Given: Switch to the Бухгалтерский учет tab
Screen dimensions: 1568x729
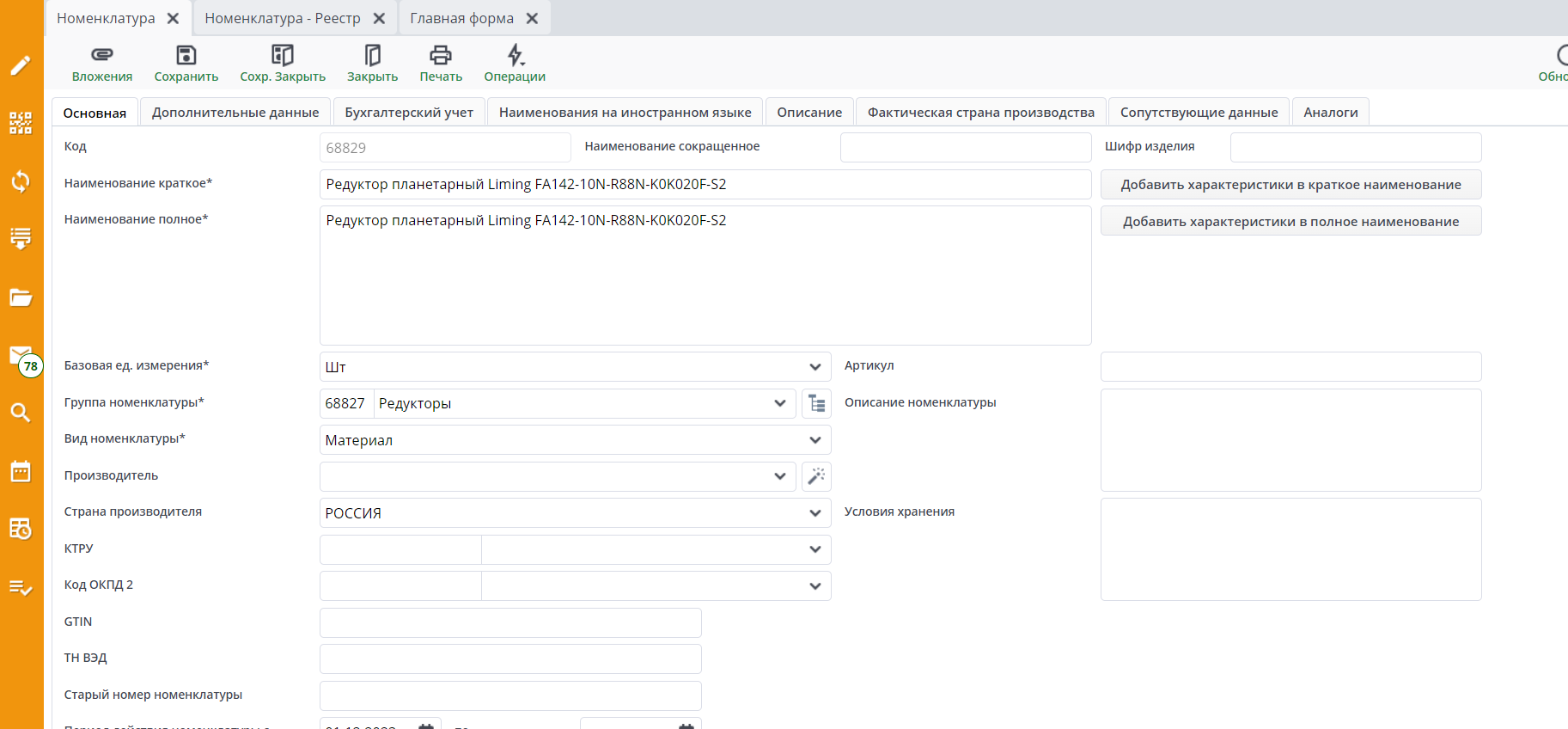Looking at the screenshot, I should [409, 113].
